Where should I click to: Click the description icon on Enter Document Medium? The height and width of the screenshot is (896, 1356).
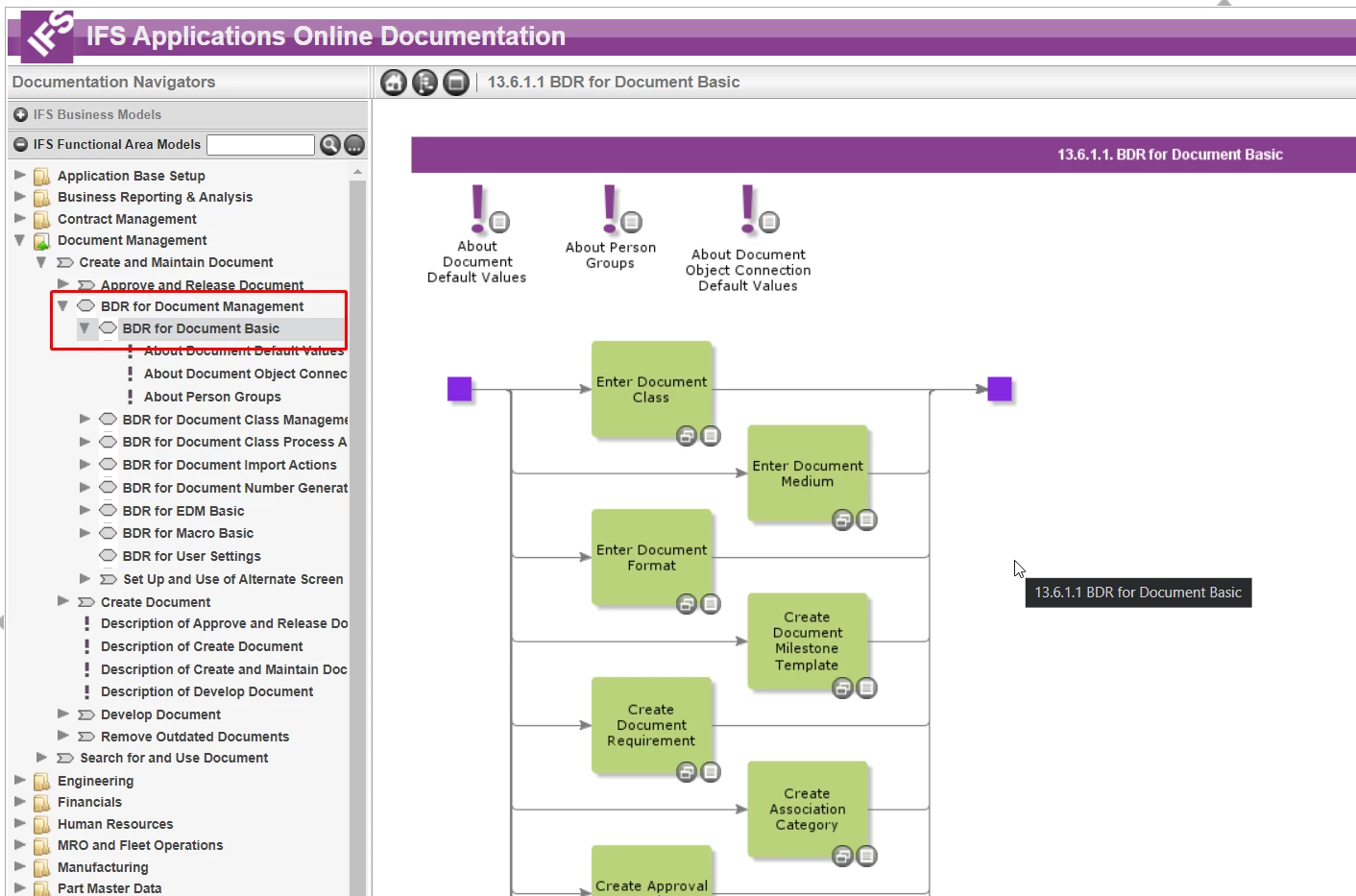867,520
